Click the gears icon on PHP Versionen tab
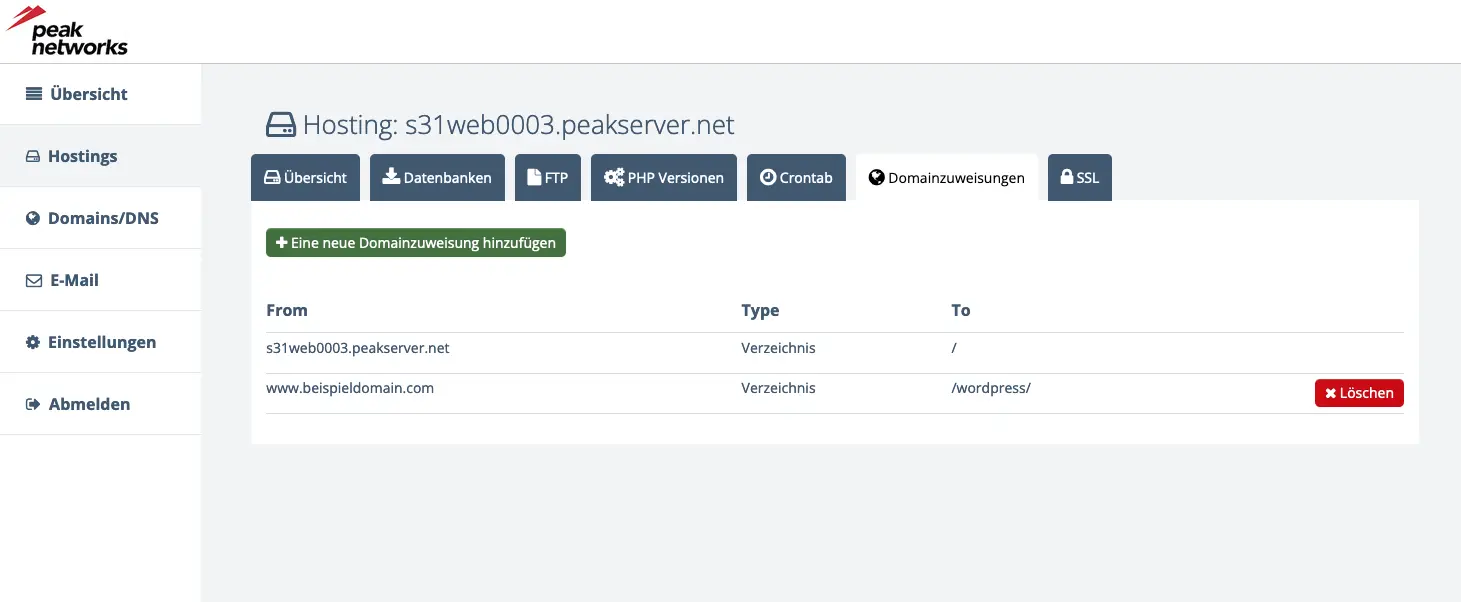This screenshot has width=1461, height=602. coord(614,178)
